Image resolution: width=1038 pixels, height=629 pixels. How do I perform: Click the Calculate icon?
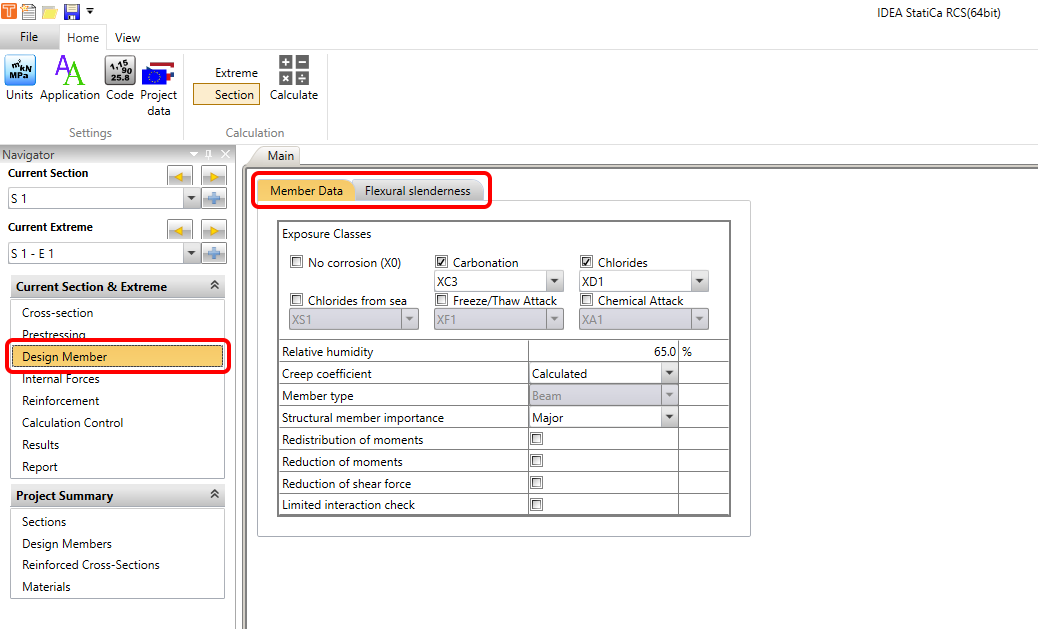coord(294,72)
